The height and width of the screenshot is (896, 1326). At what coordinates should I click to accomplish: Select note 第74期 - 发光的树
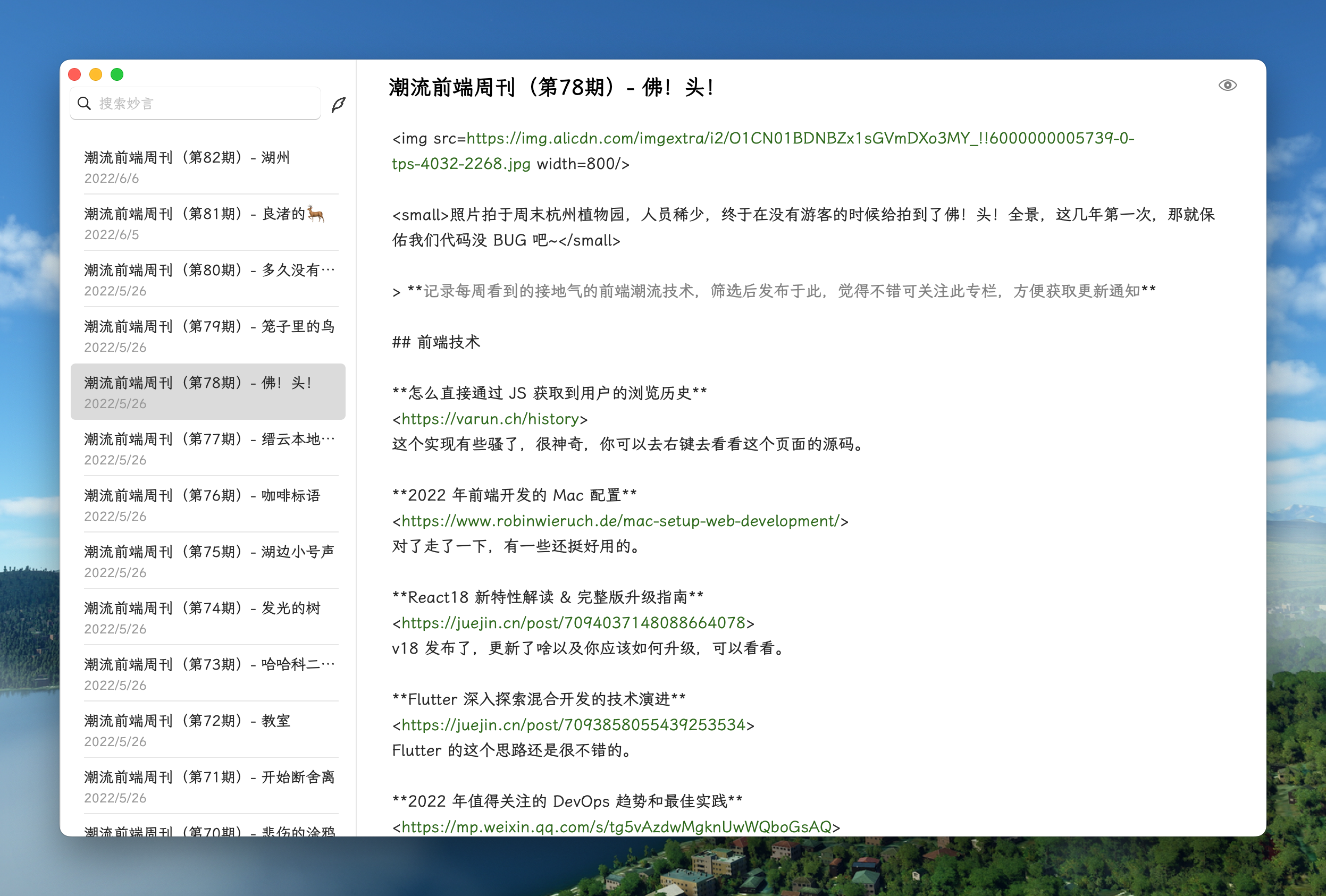(x=208, y=618)
